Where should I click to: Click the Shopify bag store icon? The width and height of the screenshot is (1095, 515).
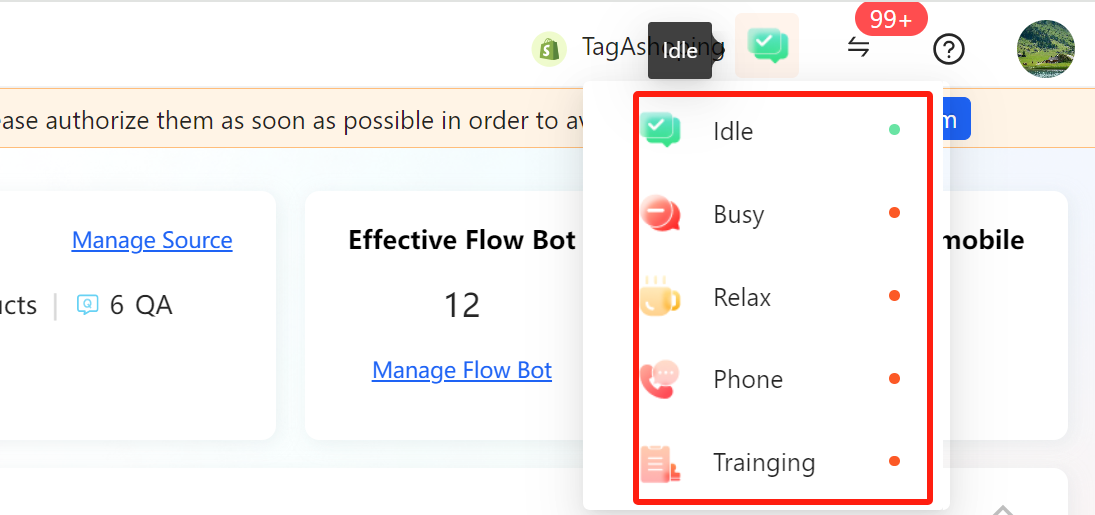[x=548, y=49]
